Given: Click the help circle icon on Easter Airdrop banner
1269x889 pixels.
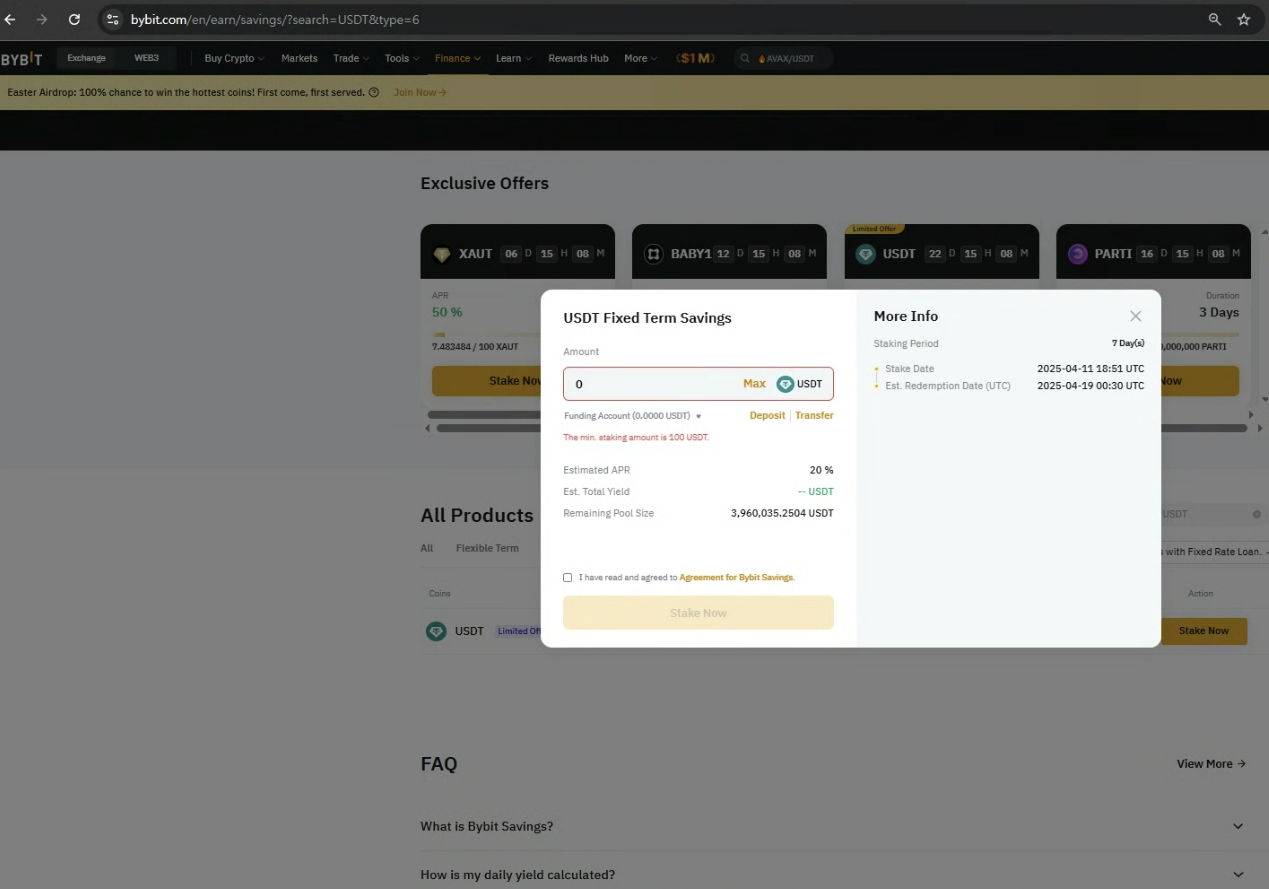Looking at the screenshot, I should tap(374, 92).
